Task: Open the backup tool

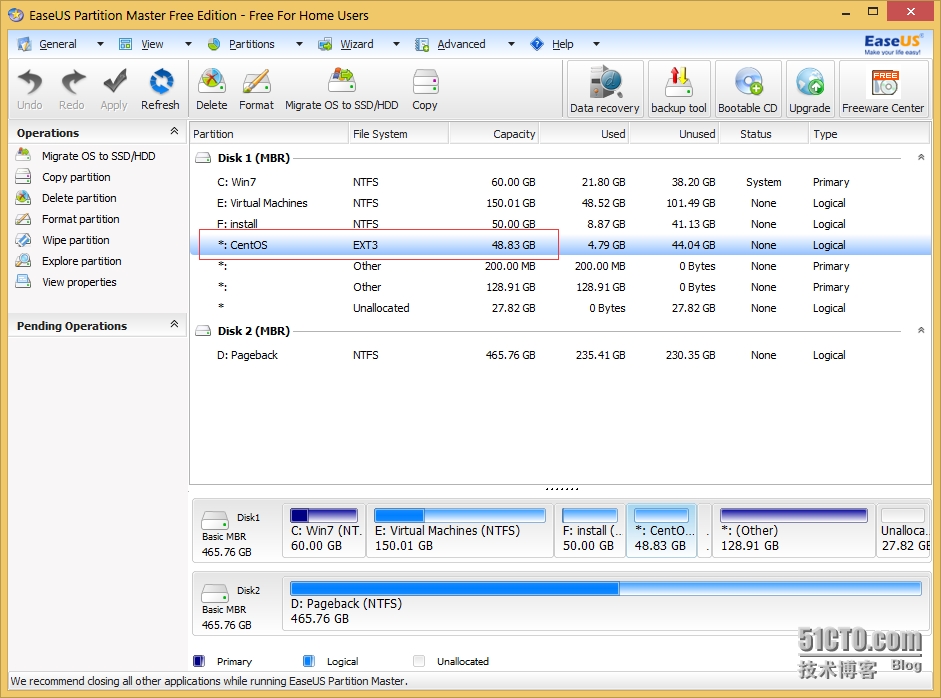Action: (x=679, y=89)
